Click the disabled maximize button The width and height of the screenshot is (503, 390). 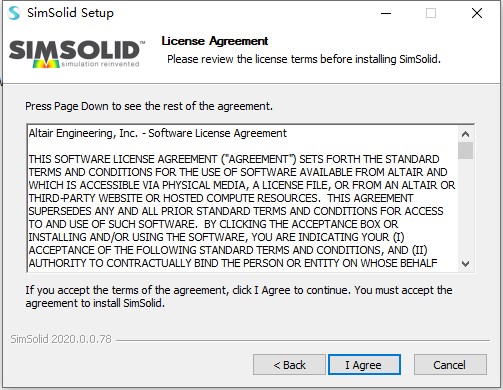coord(431,13)
